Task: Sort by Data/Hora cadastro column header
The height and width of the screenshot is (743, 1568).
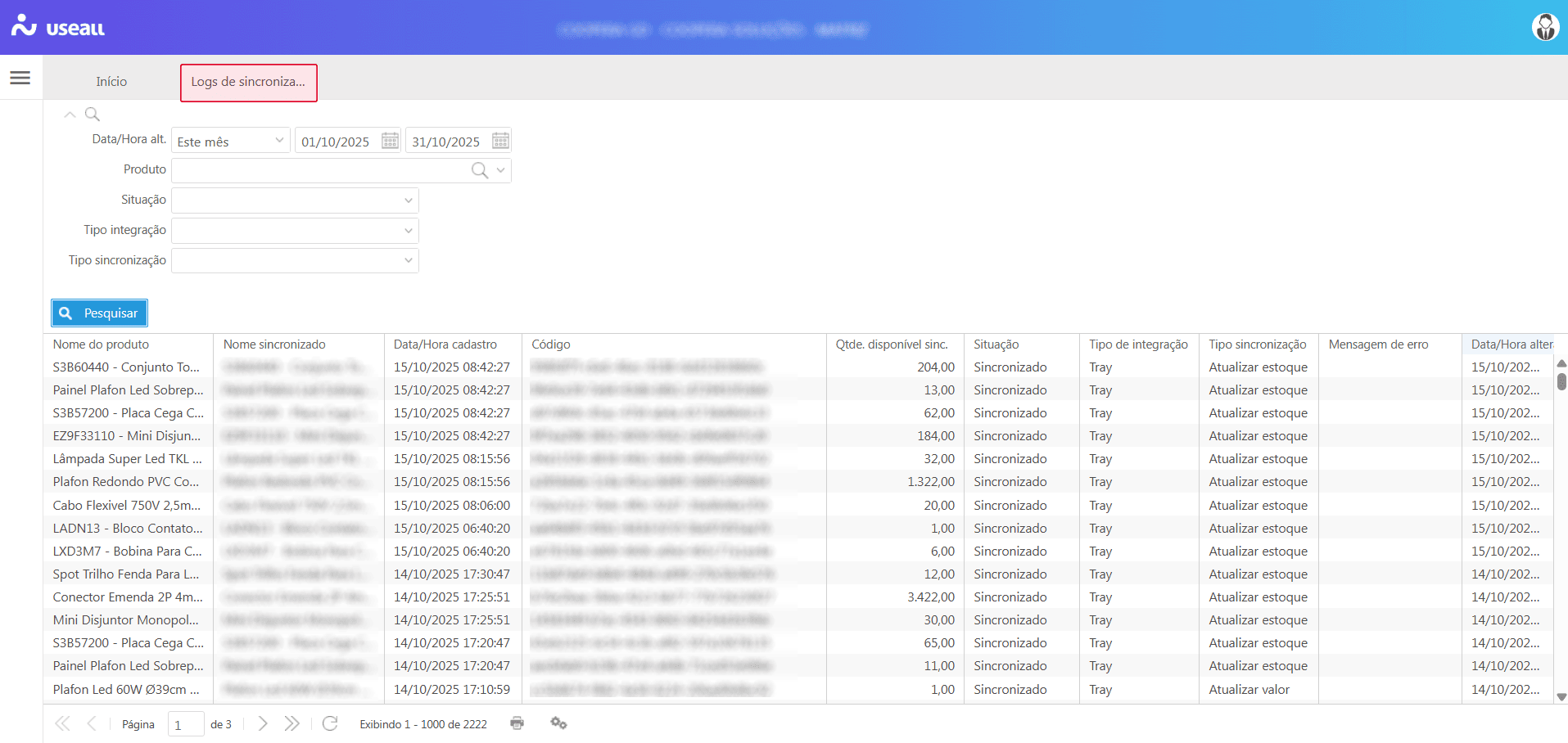Action: [x=445, y=344]
